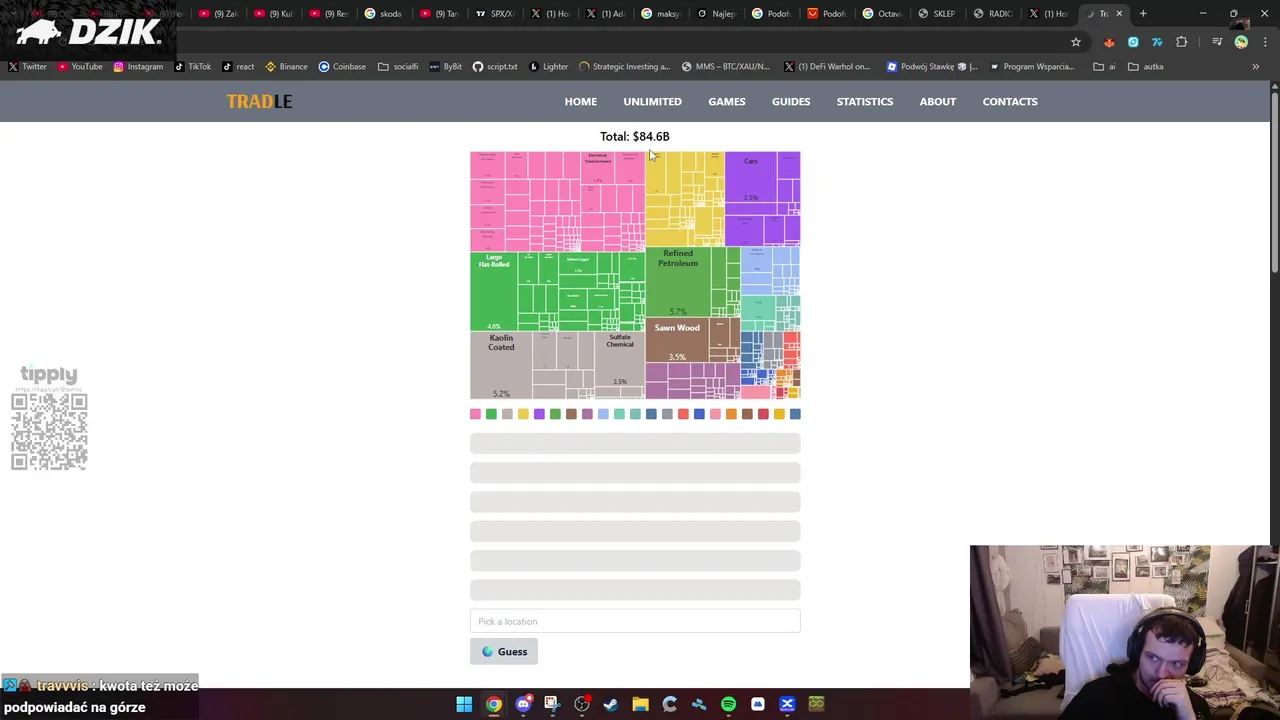Show hidden bookmarks overflow chevron

coord(1256,67)
